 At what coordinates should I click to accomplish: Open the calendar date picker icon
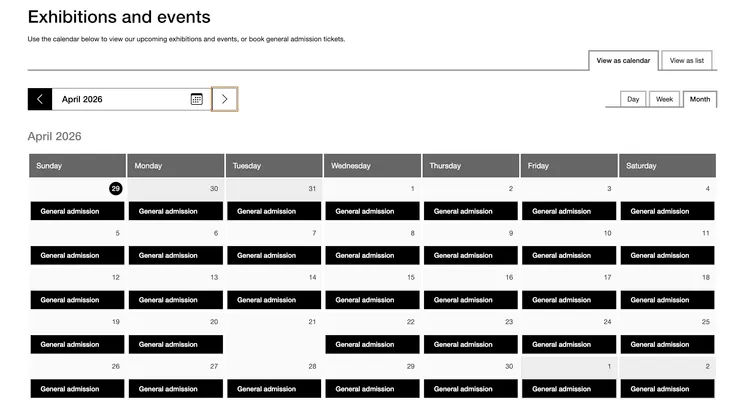click(x=197, y=99)
